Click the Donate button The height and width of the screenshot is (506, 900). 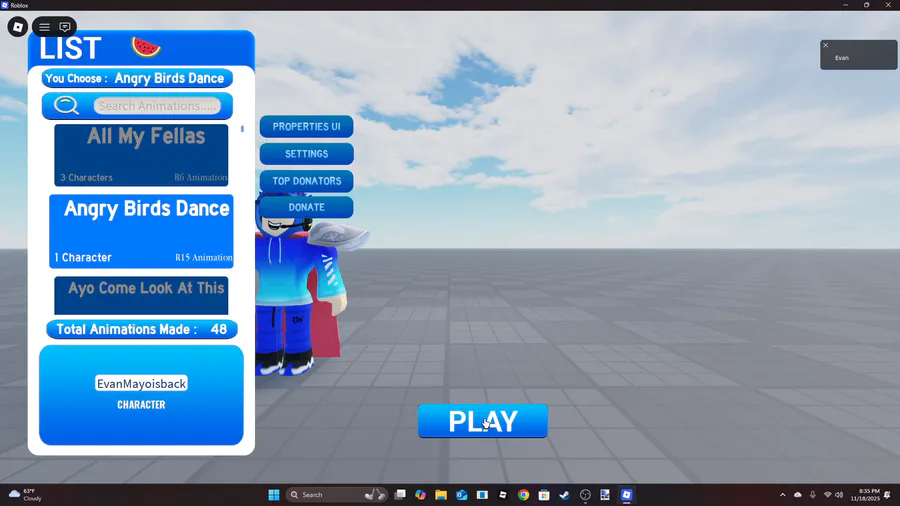pos(307,207)
